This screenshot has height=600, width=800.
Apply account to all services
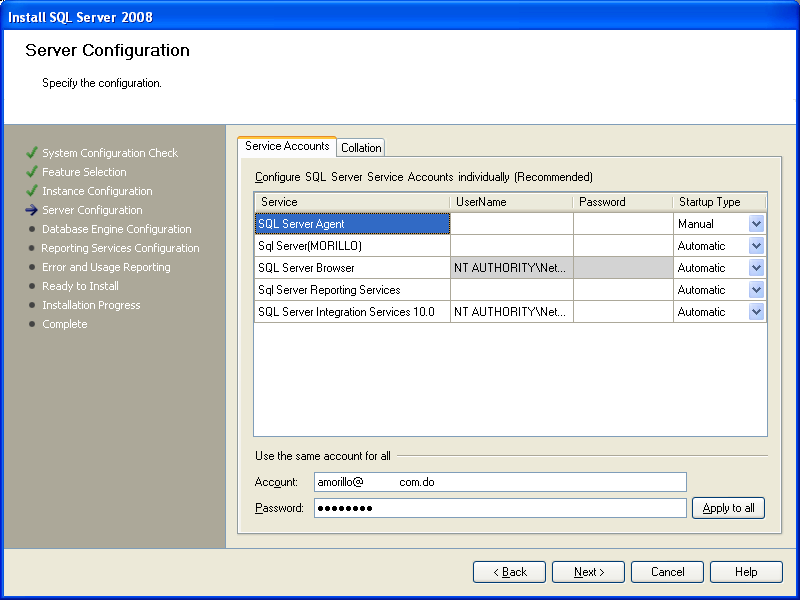tap(728, 508)
